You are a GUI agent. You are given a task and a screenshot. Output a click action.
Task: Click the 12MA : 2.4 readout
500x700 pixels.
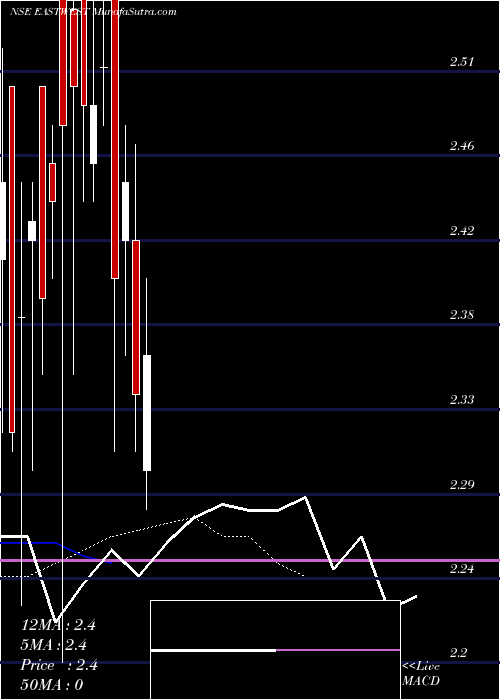[x=58, y=625]
